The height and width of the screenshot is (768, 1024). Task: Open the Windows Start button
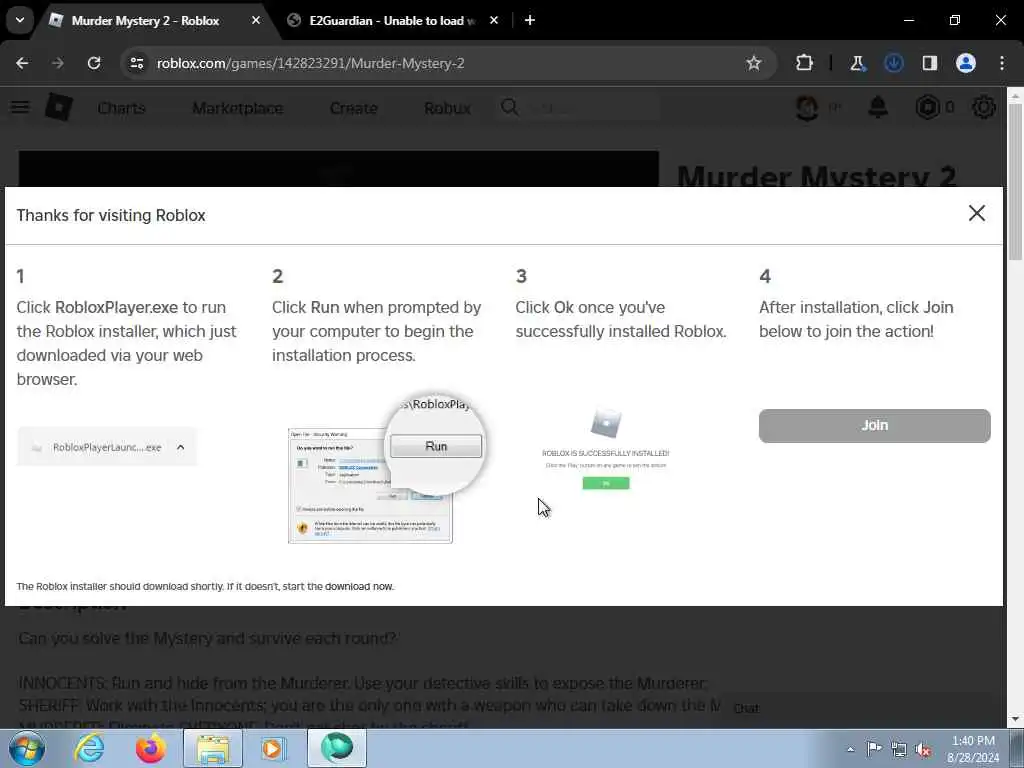(26, 748)
